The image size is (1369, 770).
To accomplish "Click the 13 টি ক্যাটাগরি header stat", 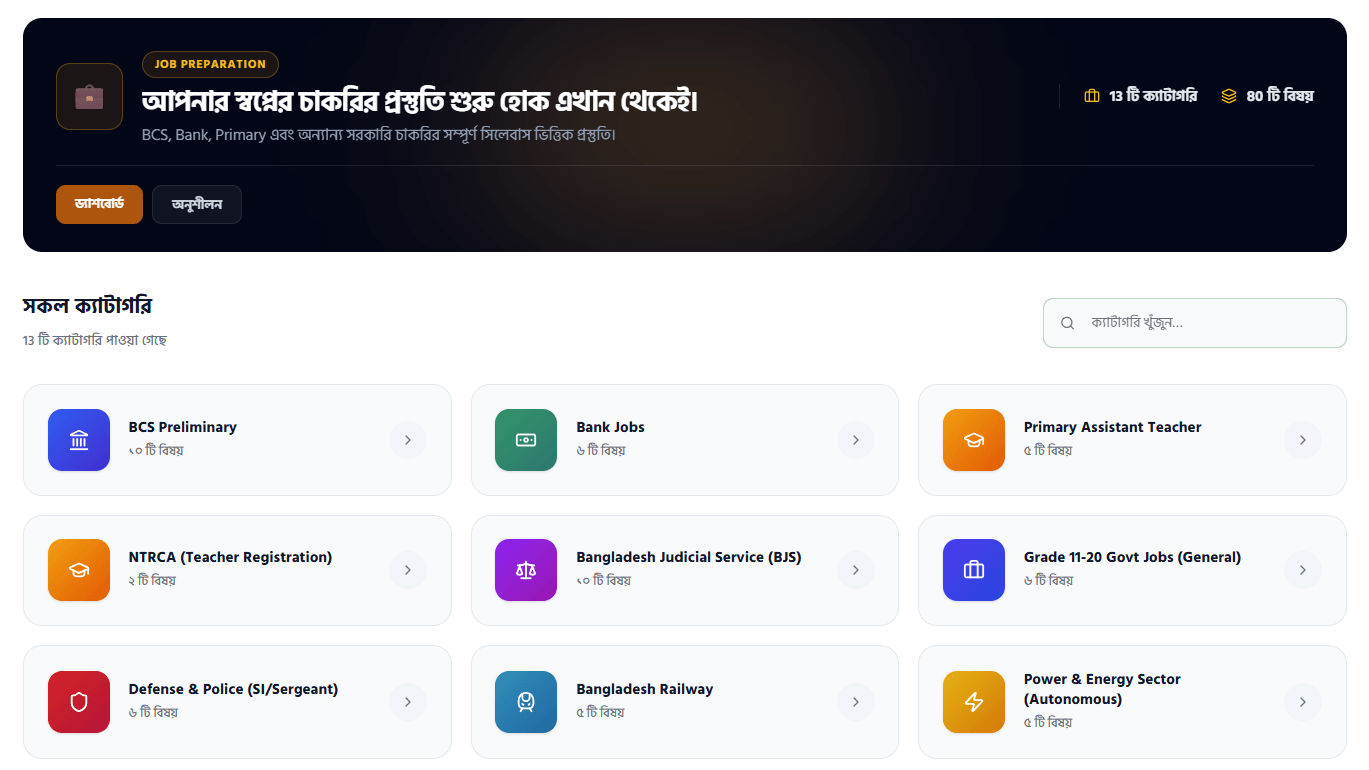I will [x=1141, y=96].
